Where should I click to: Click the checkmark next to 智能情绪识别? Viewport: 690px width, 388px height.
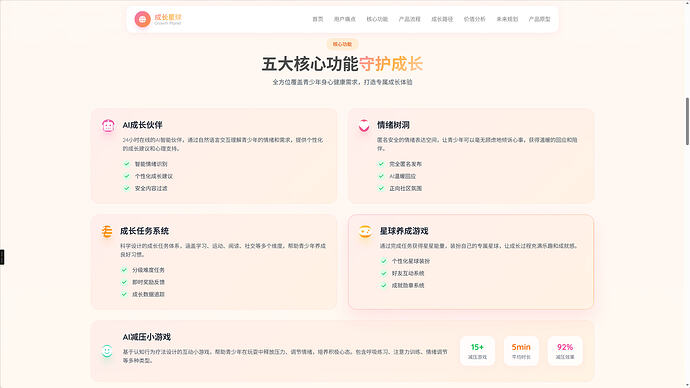coord(127,164)
